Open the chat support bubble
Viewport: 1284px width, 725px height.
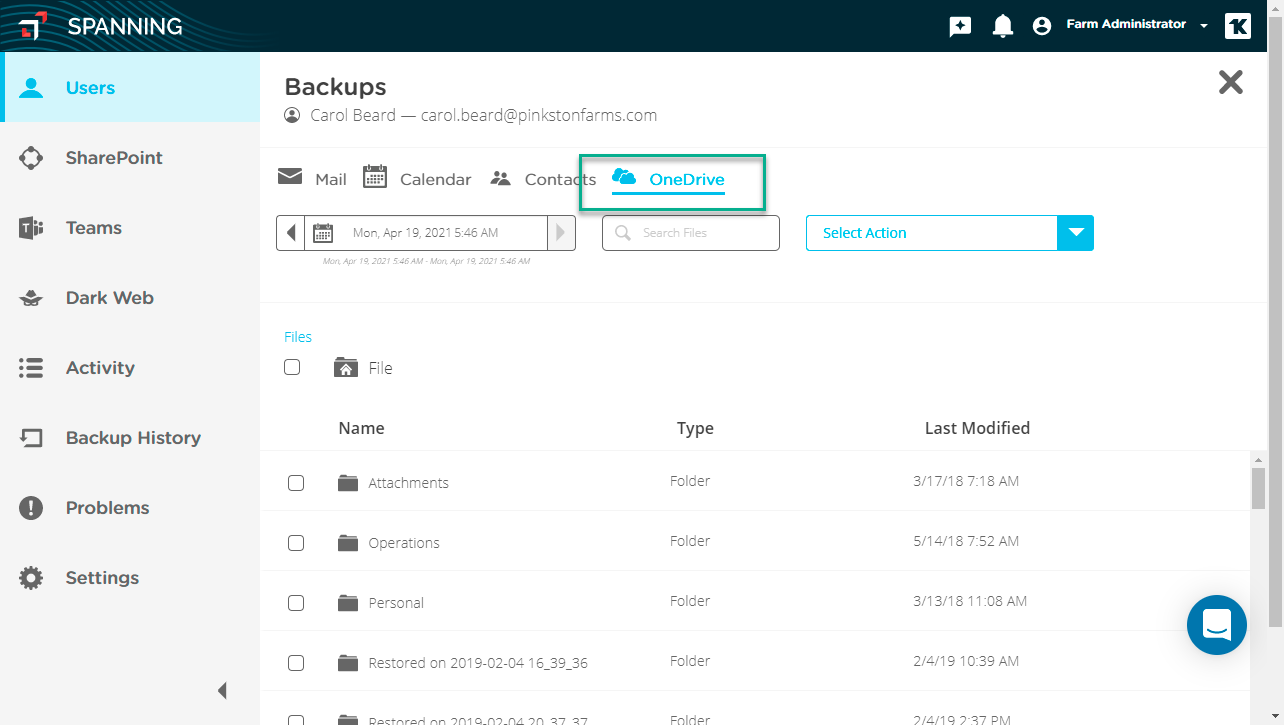(x=1217, y=625)
